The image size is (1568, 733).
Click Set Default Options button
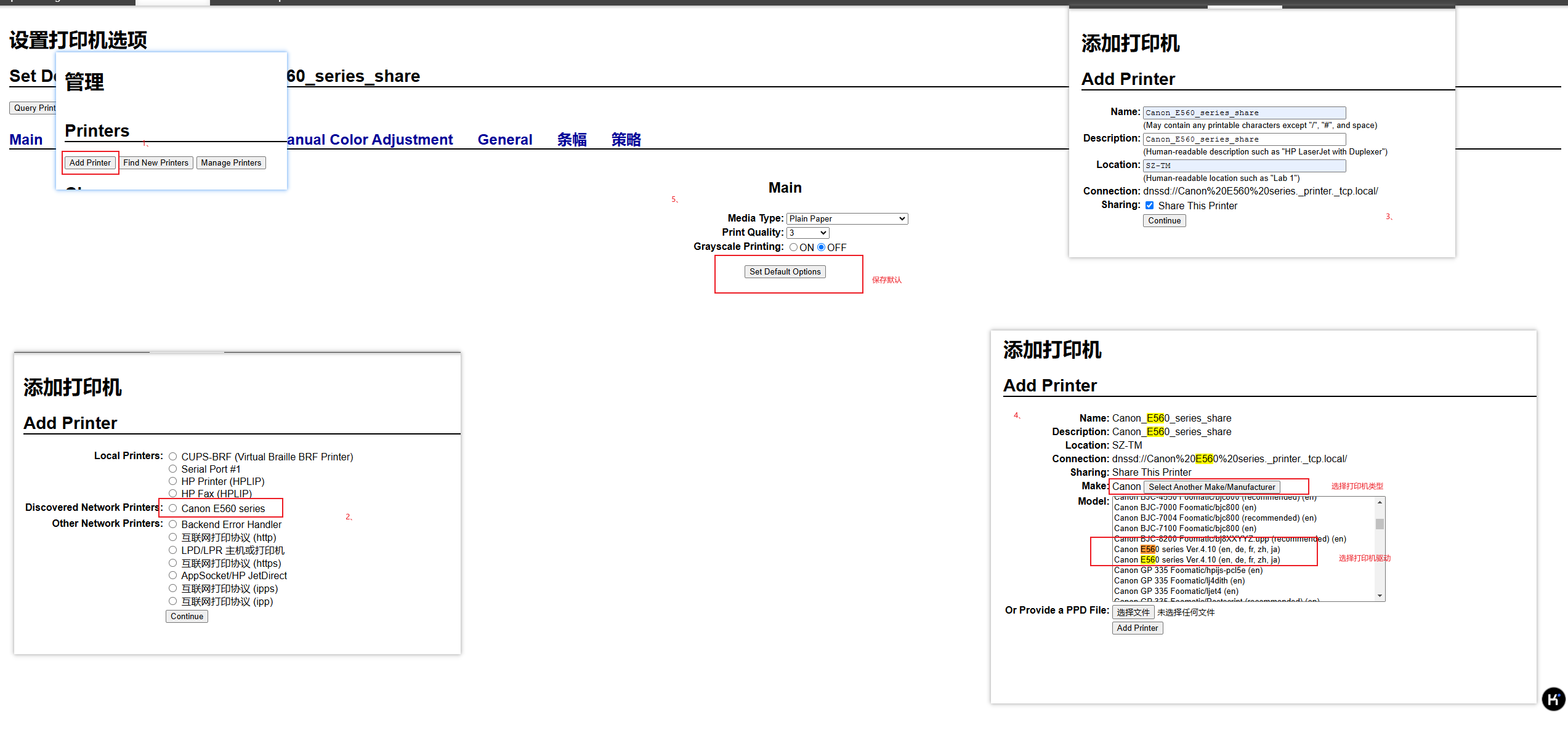pyautogui.click(x=785, y=271)
